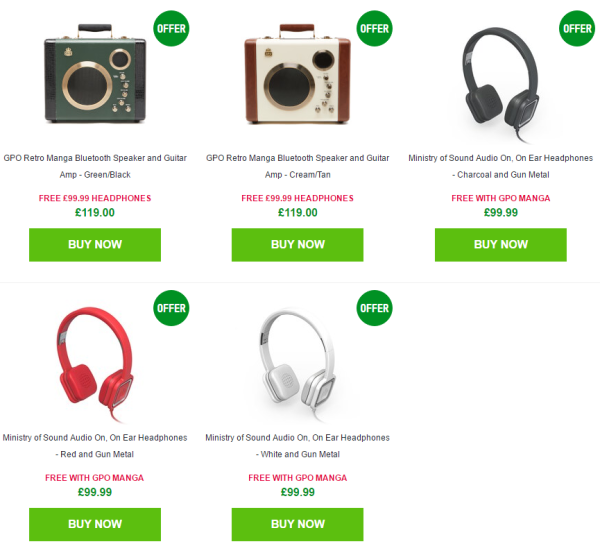Open the Cream/Tan speaker product title link

click(x=298, y=166)
